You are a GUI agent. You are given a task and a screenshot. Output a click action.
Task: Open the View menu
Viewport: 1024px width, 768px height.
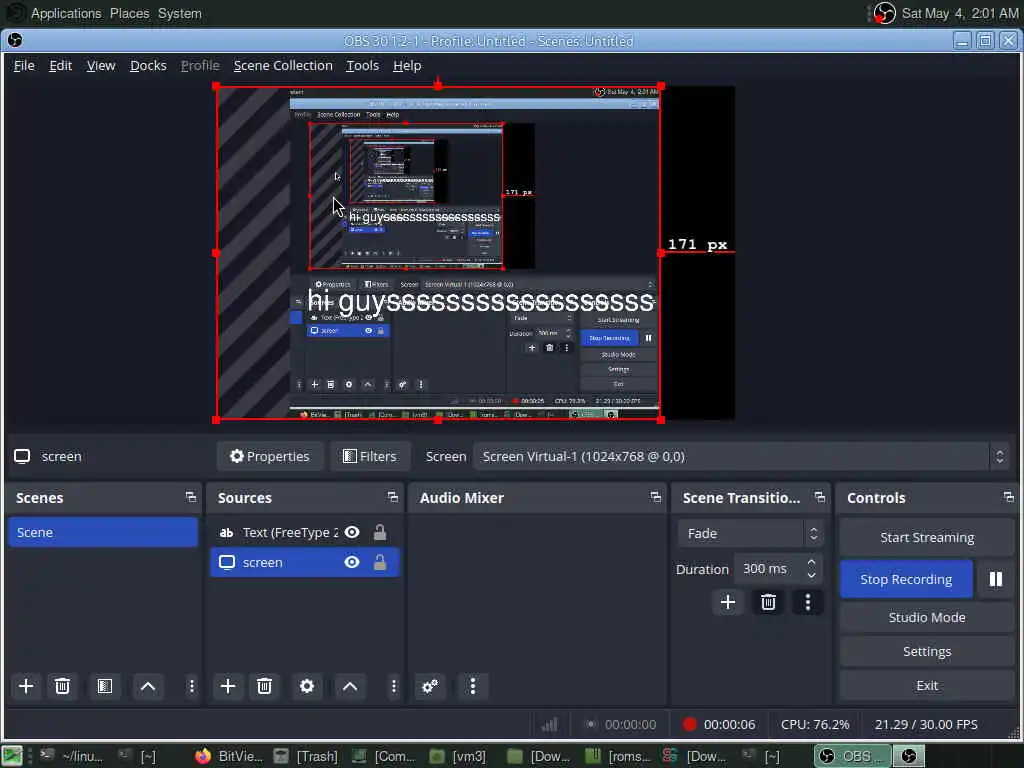101,65
